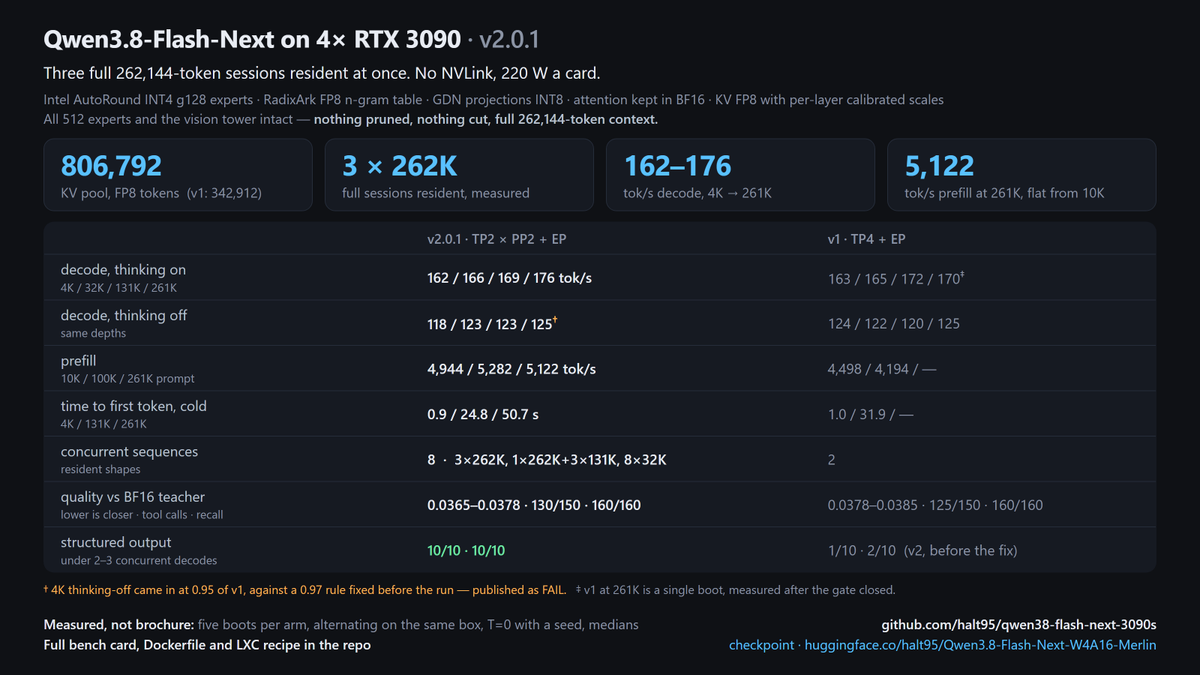Click the "same depths" sub-label
Screen dimensions: 1200x675
click(x=91, y=333)
